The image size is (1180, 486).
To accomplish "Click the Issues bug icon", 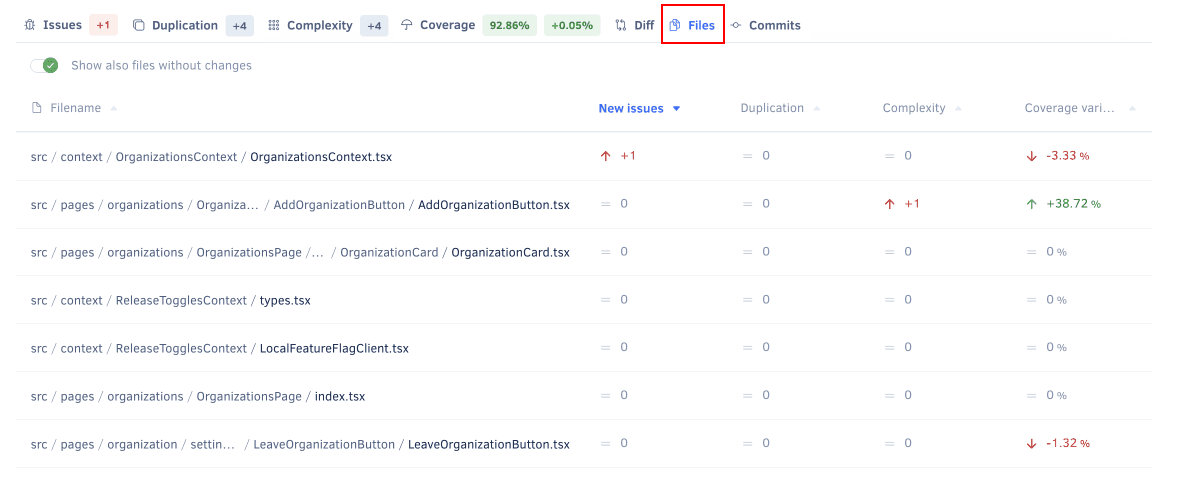I will (x=30, y=25).
